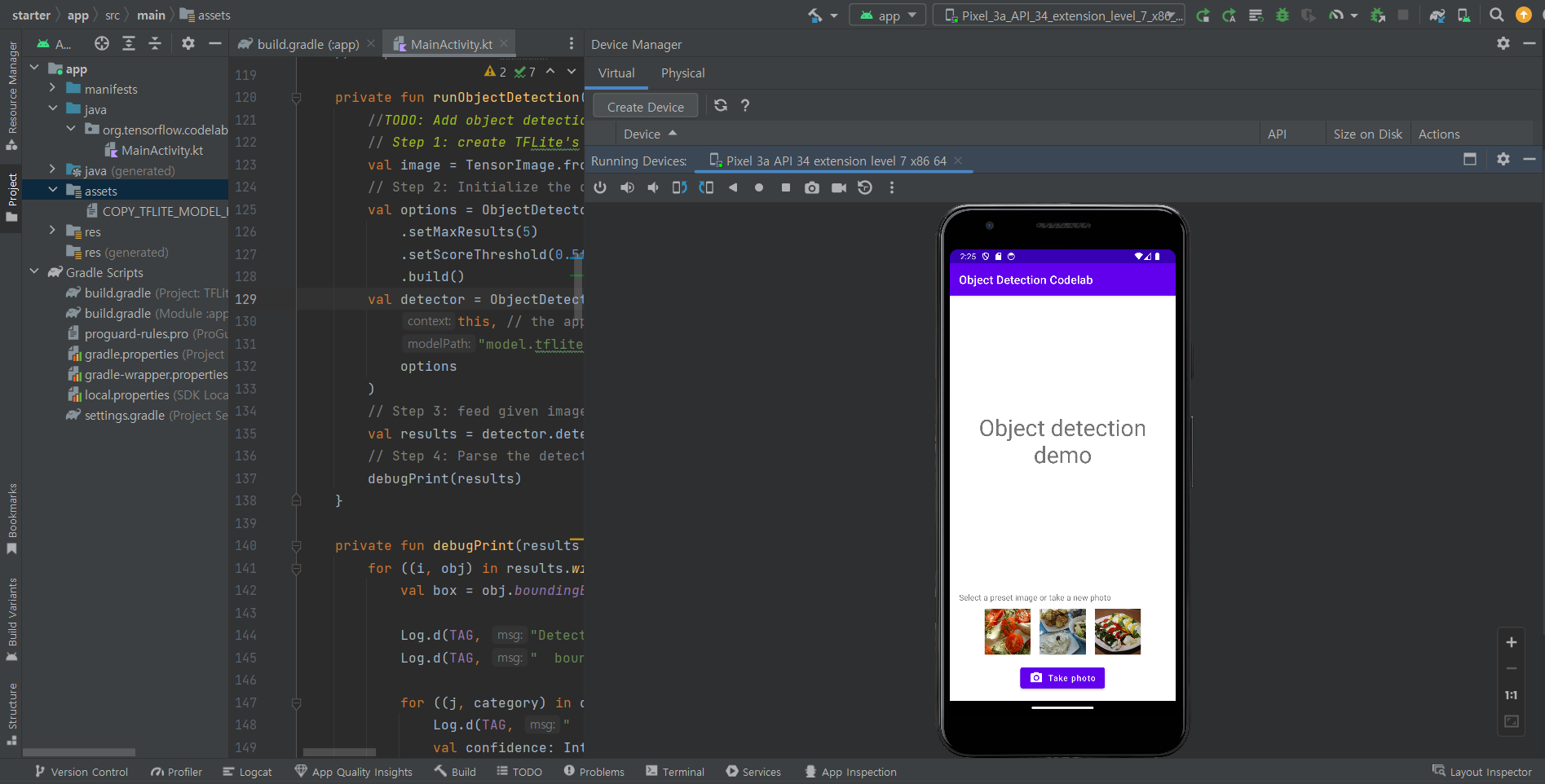Image resolution: width=1545 pixels, height=784 pixels.
Task: Open emulator extended controls three-dot menu
Action: point(892,188)
